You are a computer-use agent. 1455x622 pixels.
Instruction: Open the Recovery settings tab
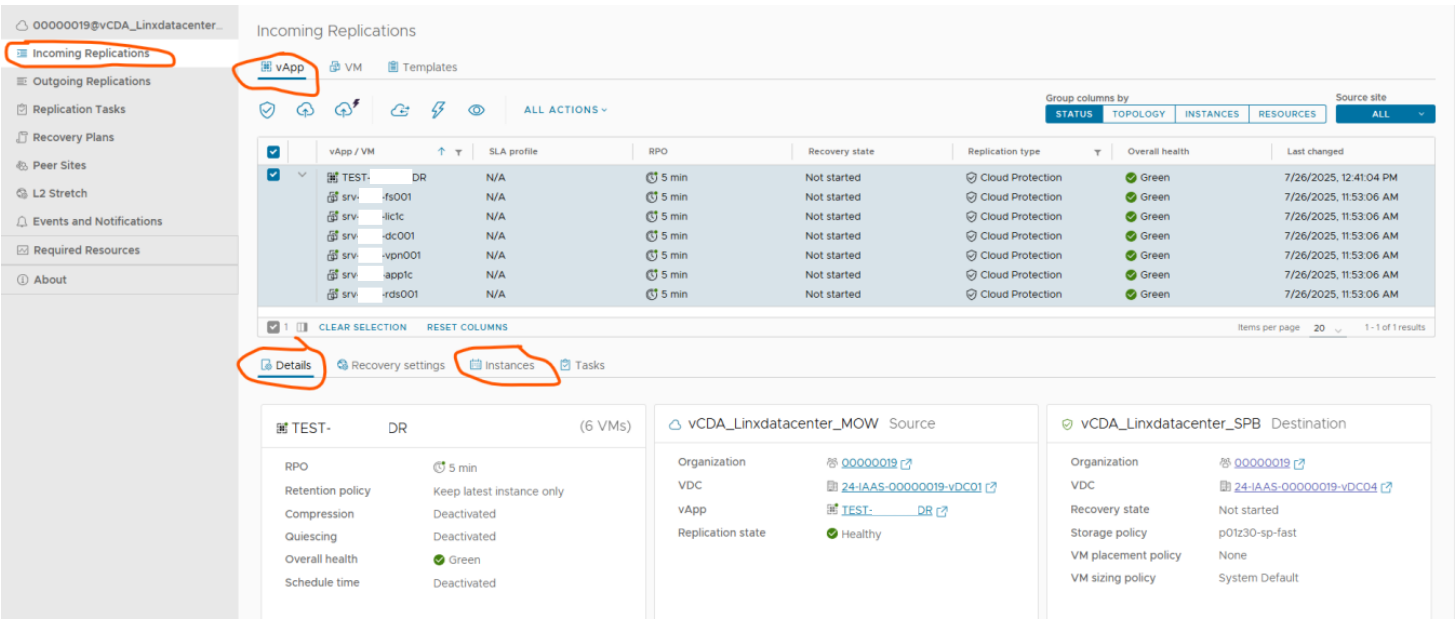click(x=391, y=365)
